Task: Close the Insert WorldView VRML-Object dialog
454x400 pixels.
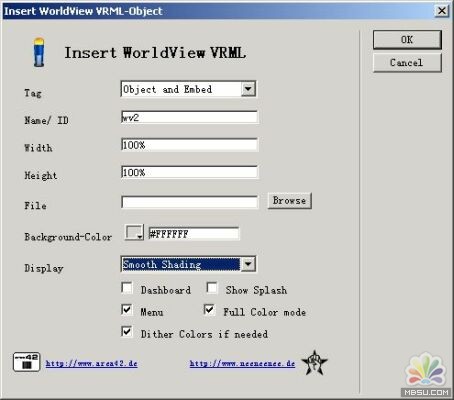Action: point(442,11)
